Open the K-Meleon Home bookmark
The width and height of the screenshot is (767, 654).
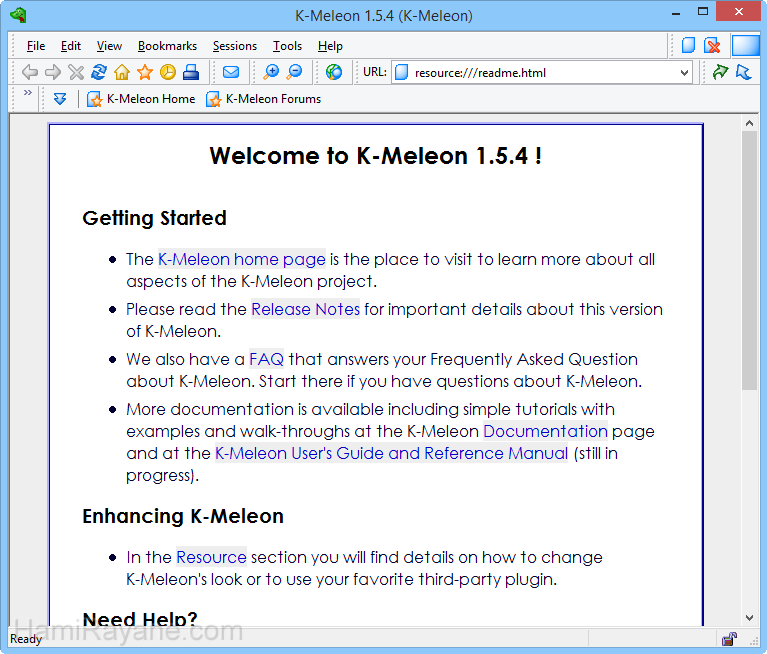pyautogui.click(x=141, y=99)
